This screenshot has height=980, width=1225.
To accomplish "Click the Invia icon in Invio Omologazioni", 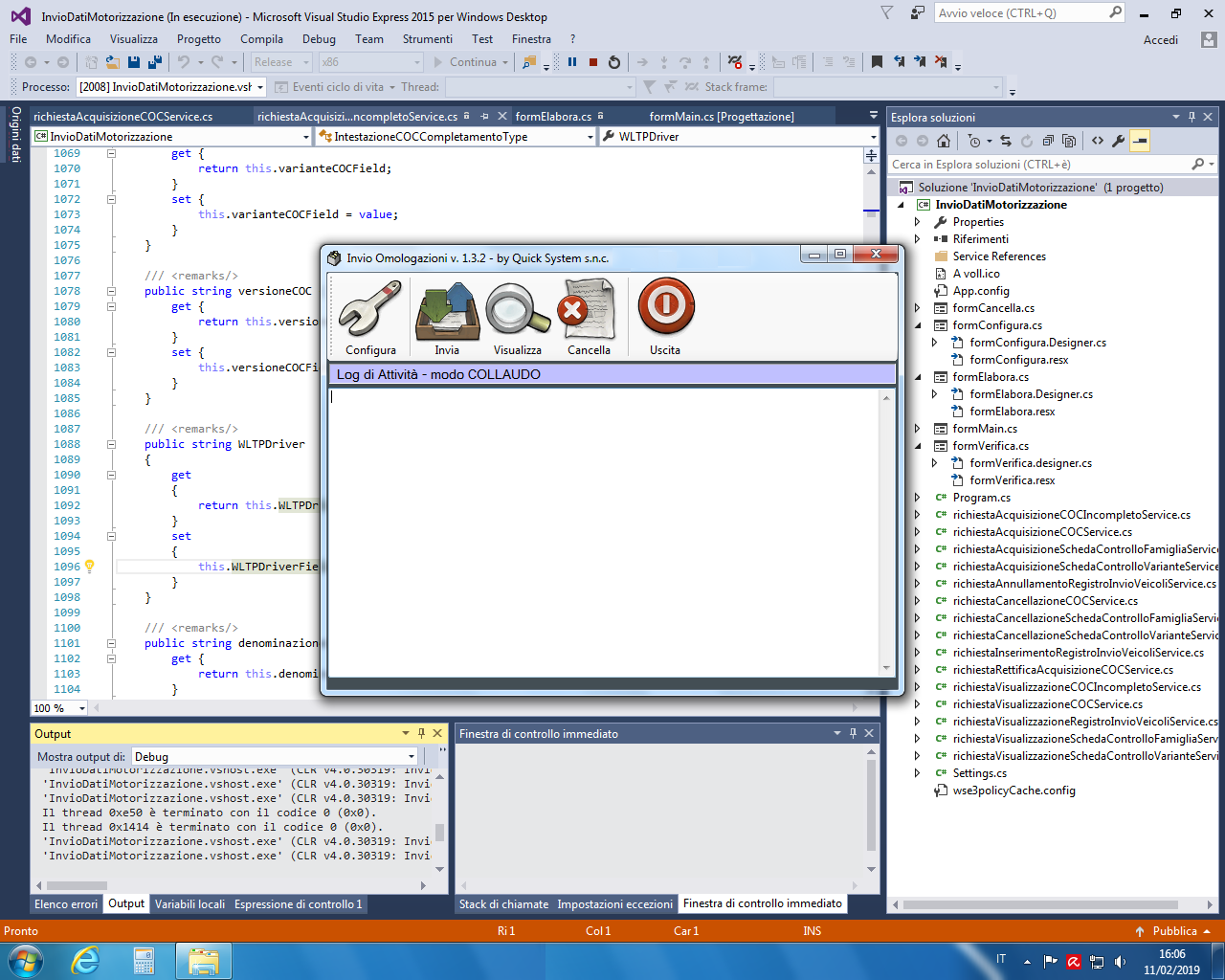I will tap(447, 310).
